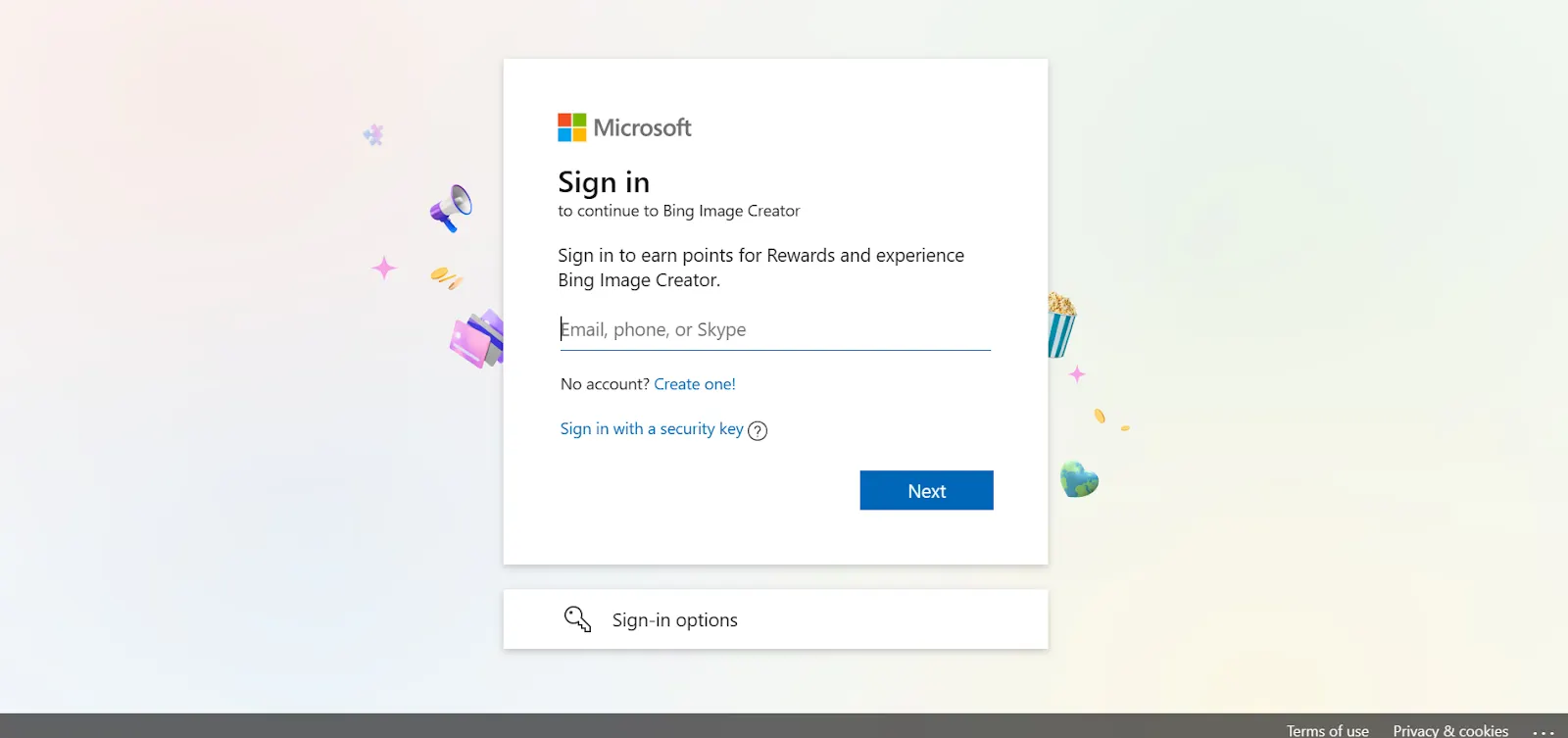Viewport: 1568px width, 738px height.
Task: Click the "Sign in" heading text
Action: point(604,182)
